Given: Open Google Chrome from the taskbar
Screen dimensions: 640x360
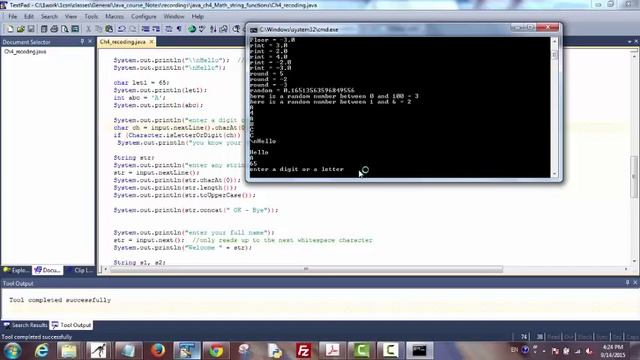Looking at the screenshot, I should click(216, 351).
